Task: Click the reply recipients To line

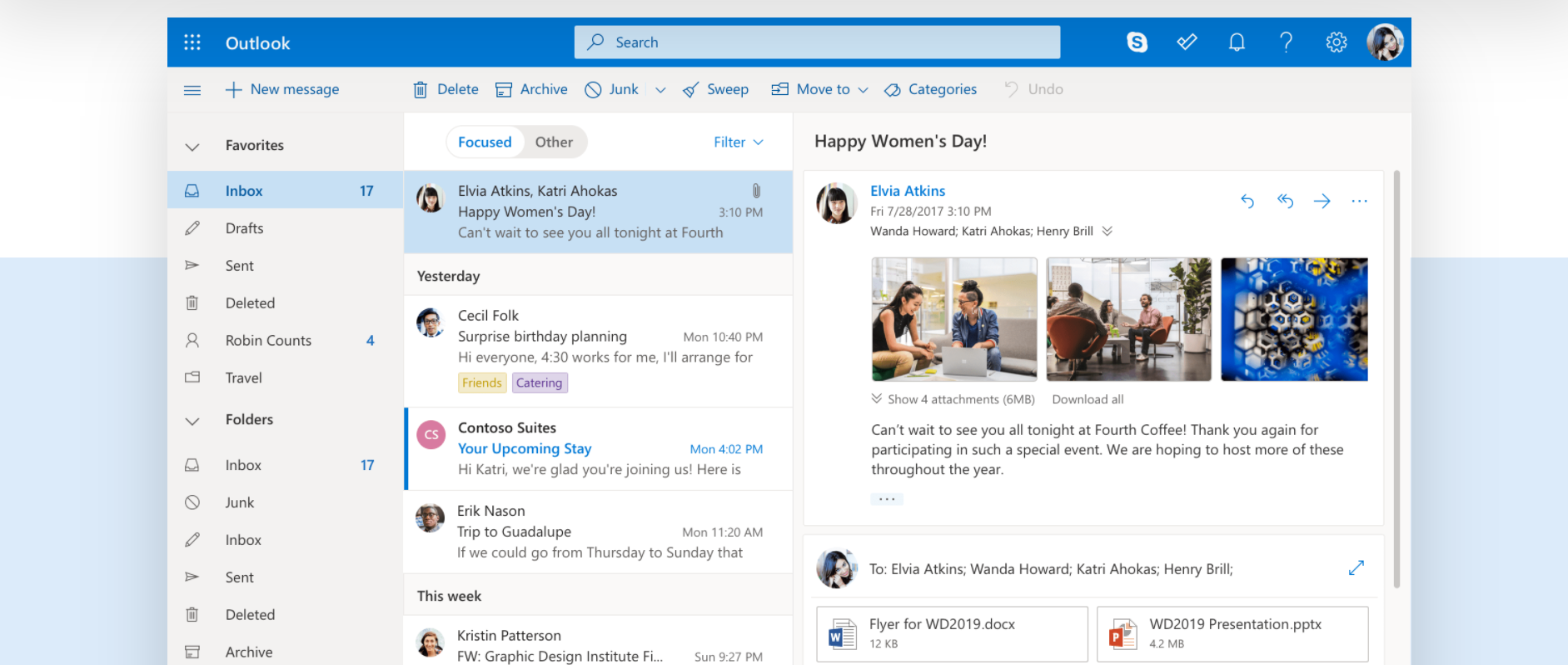Action: click(1051, 569)
